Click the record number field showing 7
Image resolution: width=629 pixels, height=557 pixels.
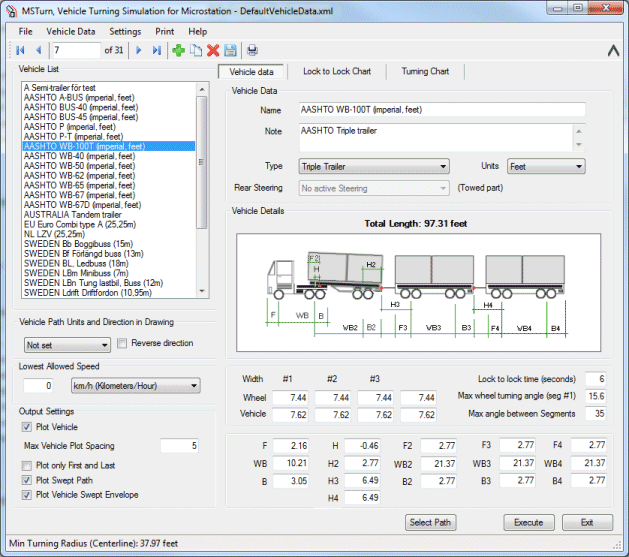(76, 50)
